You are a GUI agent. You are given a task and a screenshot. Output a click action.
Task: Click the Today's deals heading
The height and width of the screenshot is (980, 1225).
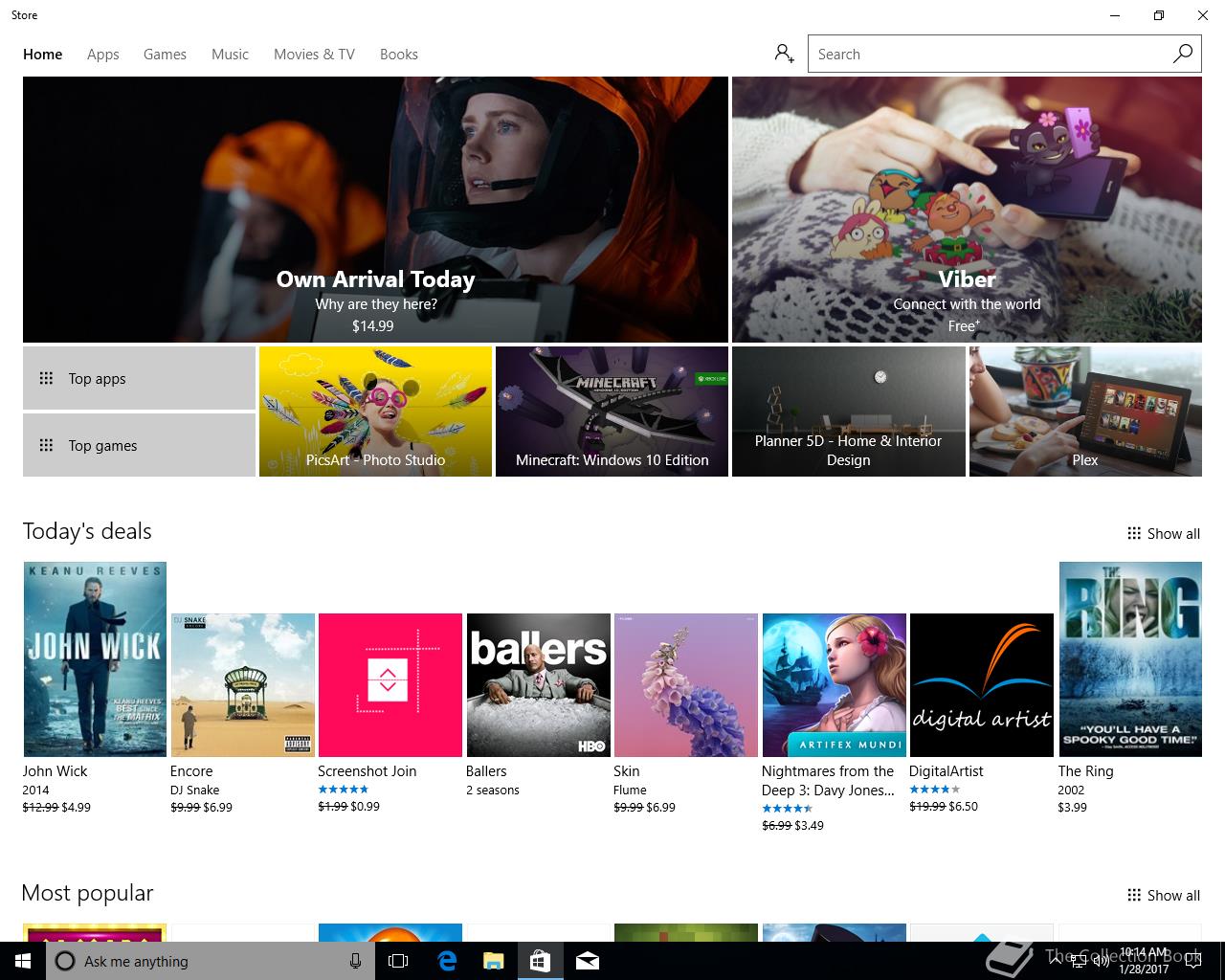[87, 531]
